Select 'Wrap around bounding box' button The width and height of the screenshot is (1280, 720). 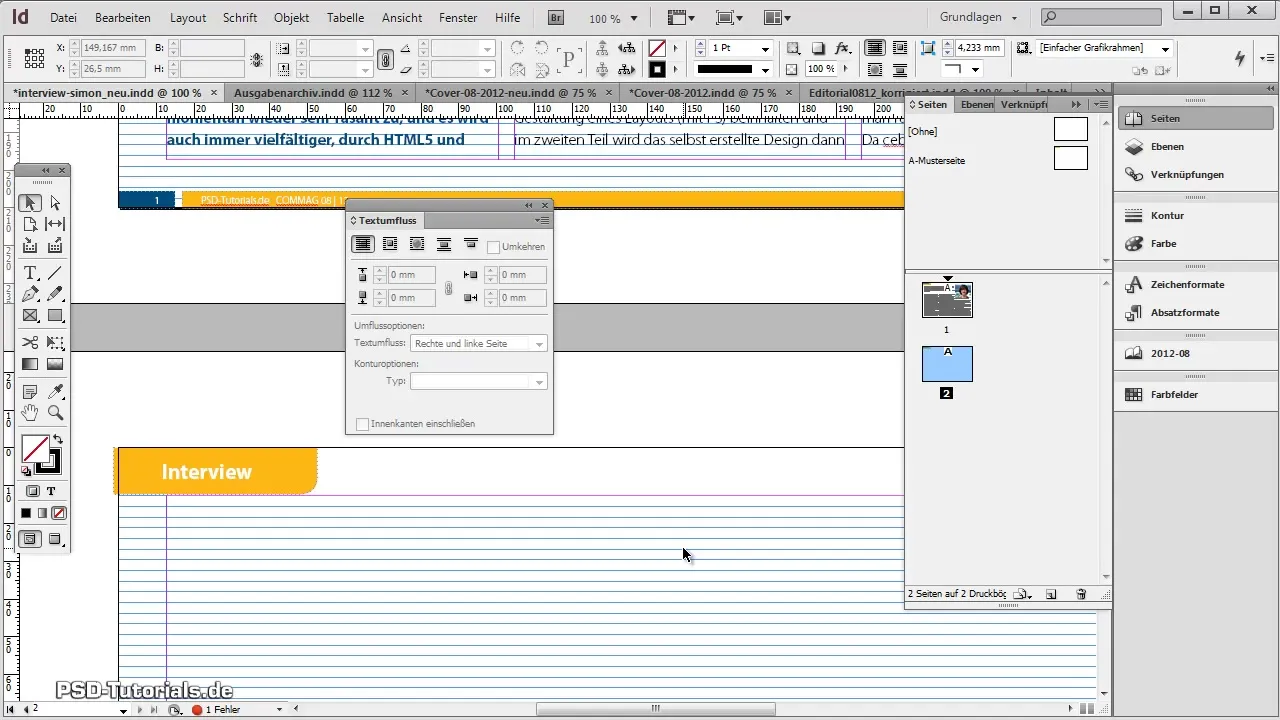[390, 244]
